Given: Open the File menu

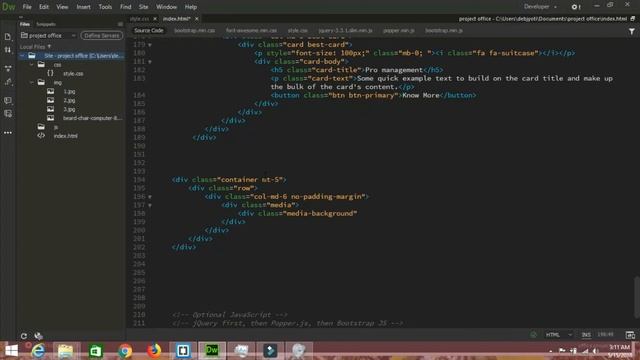Looking at the screenshot, I should pos(27,7).
